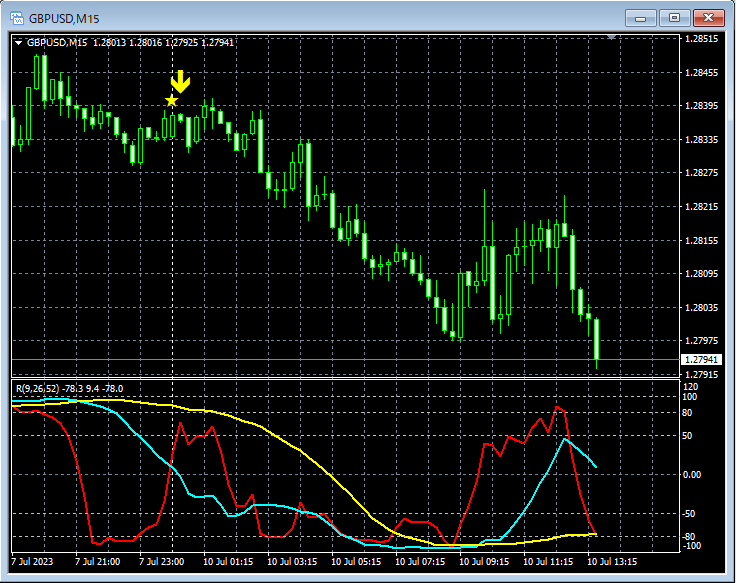Viewport: 737px width, 583px height.
Task: Click the GBPUSD,M15 window title text
Action: point(64,19)
